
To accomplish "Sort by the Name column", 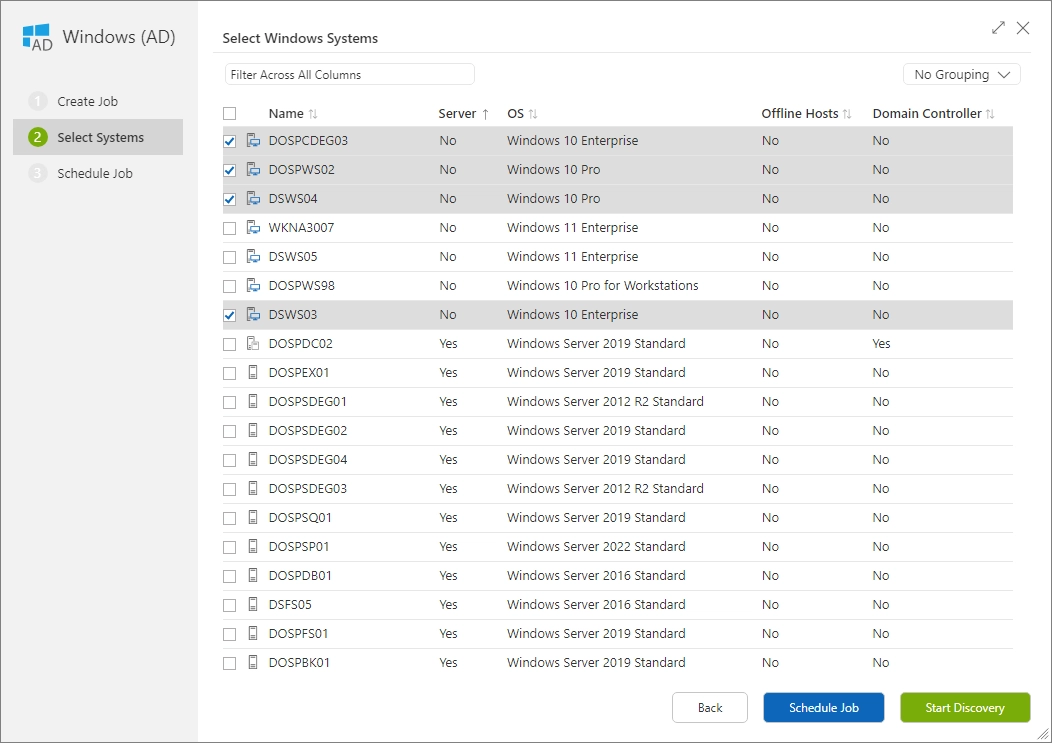I will click(x=293, y=113).
